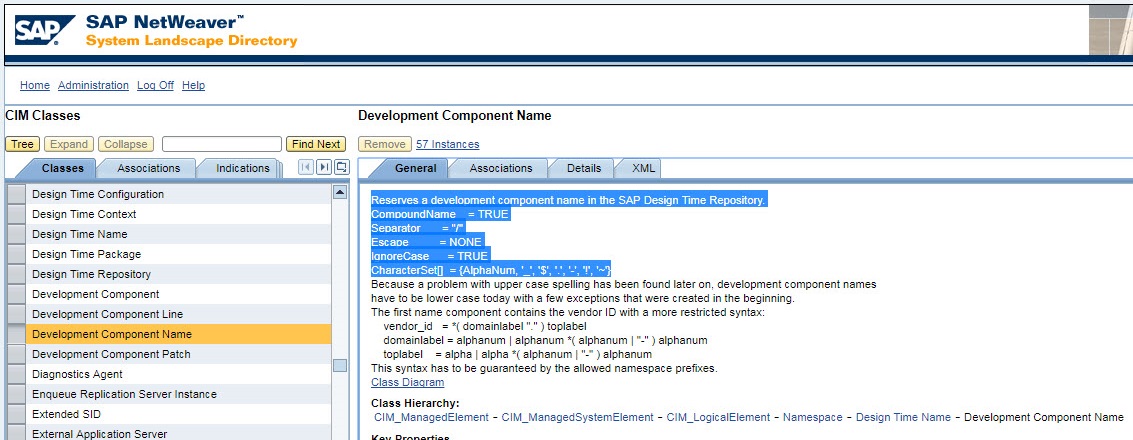Select the General tab
Image resolution: width=1133 pixels, height=440 pixels.
click(x=415, y=168)
